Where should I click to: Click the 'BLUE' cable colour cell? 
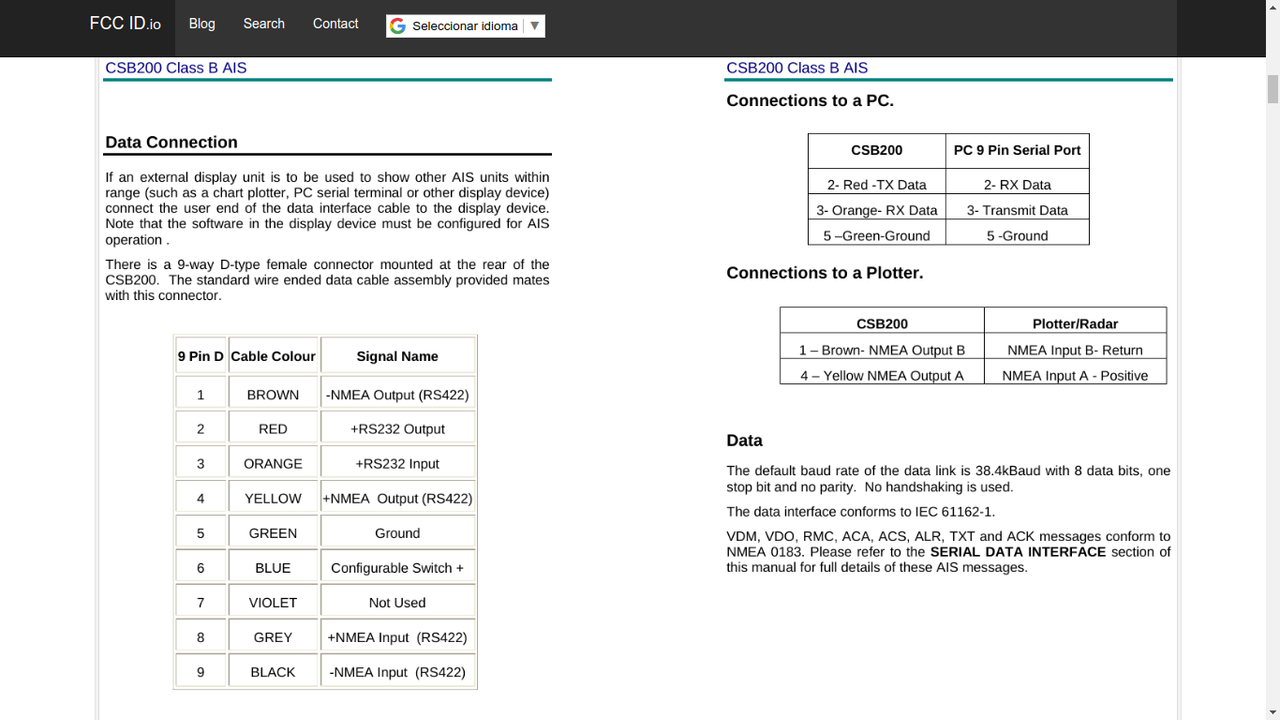tap(273, 568)
